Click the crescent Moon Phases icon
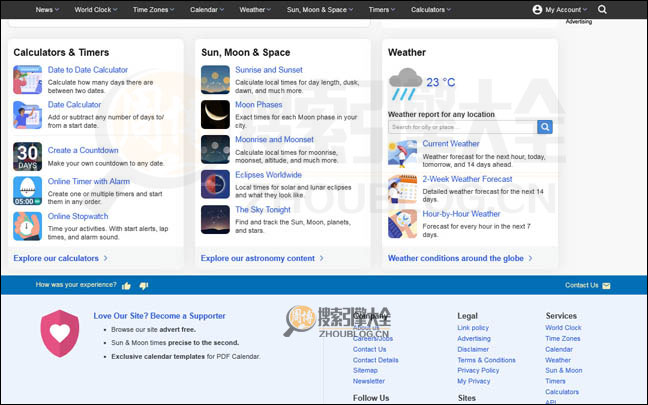The height and width of the screenshot is (405, 648). (x=215, y=114)
